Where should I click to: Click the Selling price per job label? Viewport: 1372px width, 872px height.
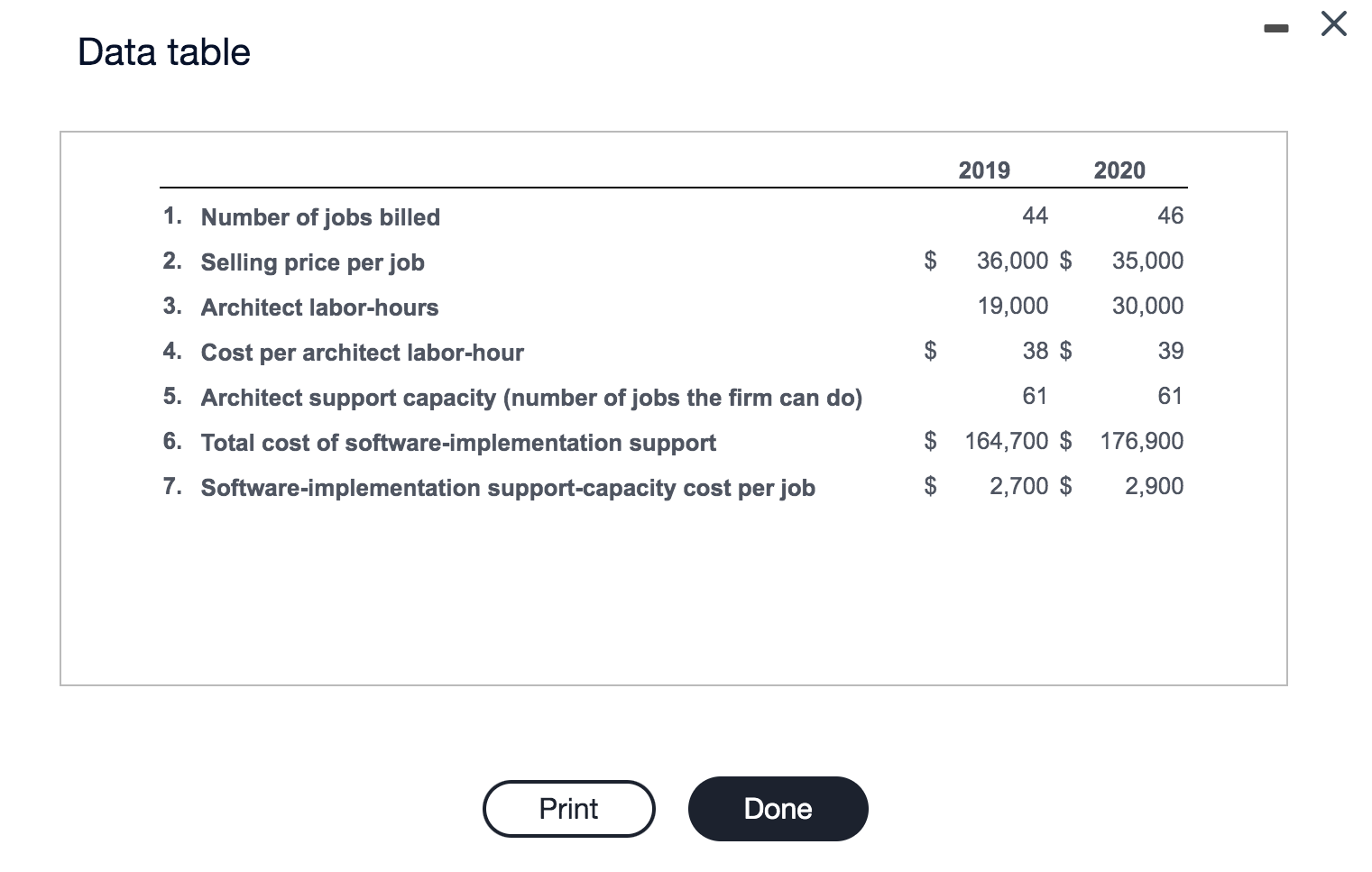coord(312,262)
